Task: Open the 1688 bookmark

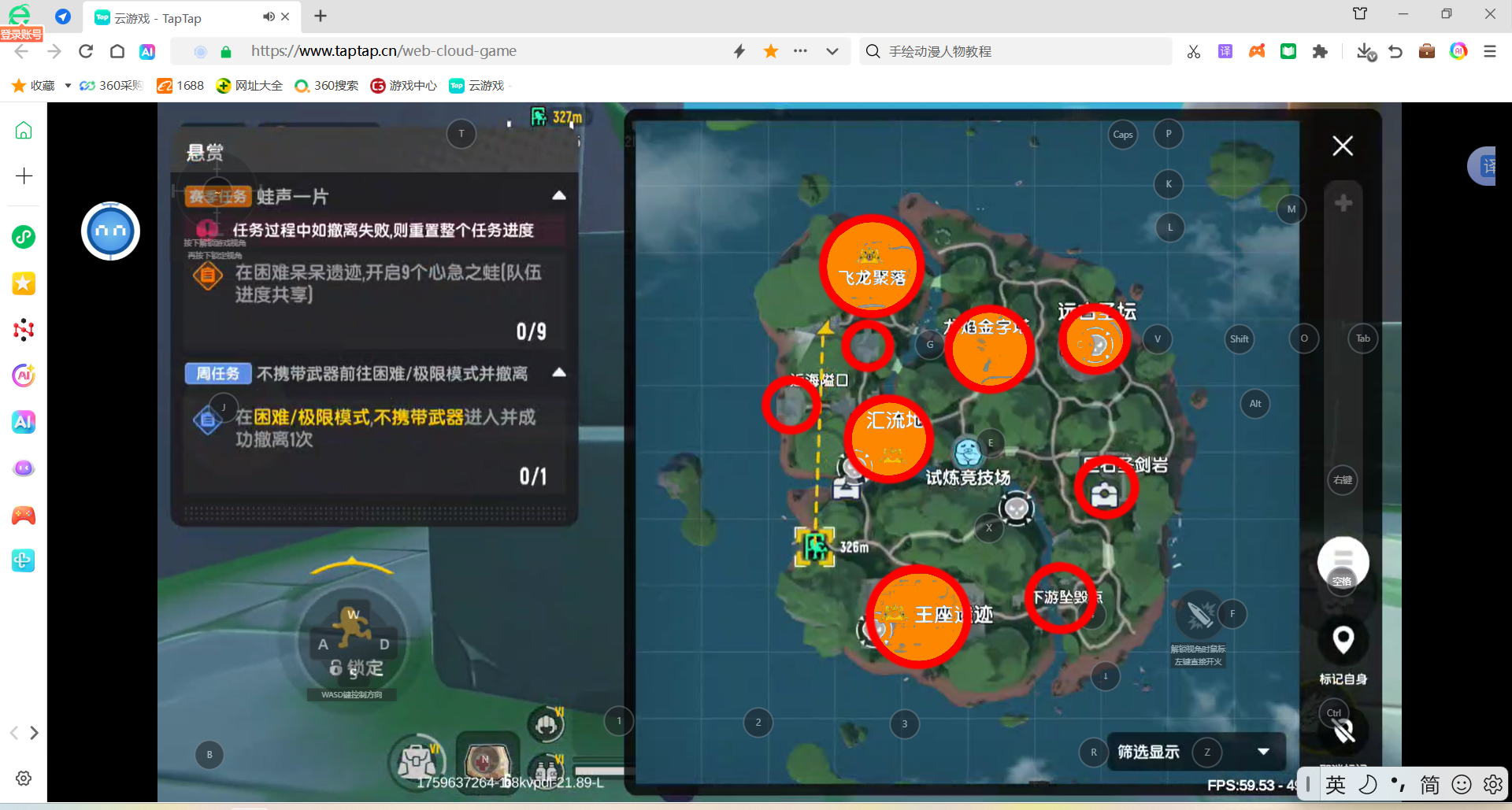Action: tap(180, 85)
